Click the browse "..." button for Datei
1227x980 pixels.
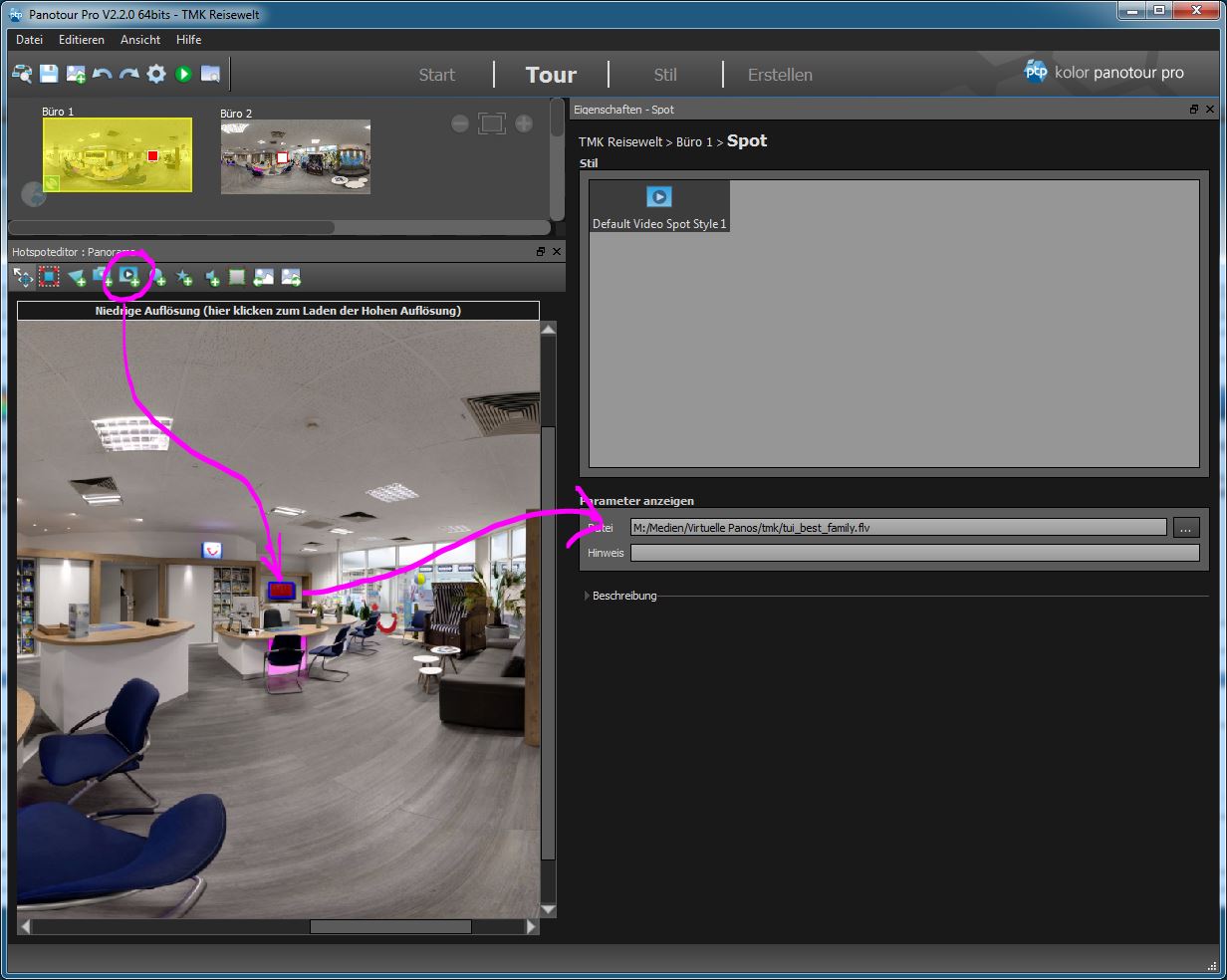tap(1185, 528)
